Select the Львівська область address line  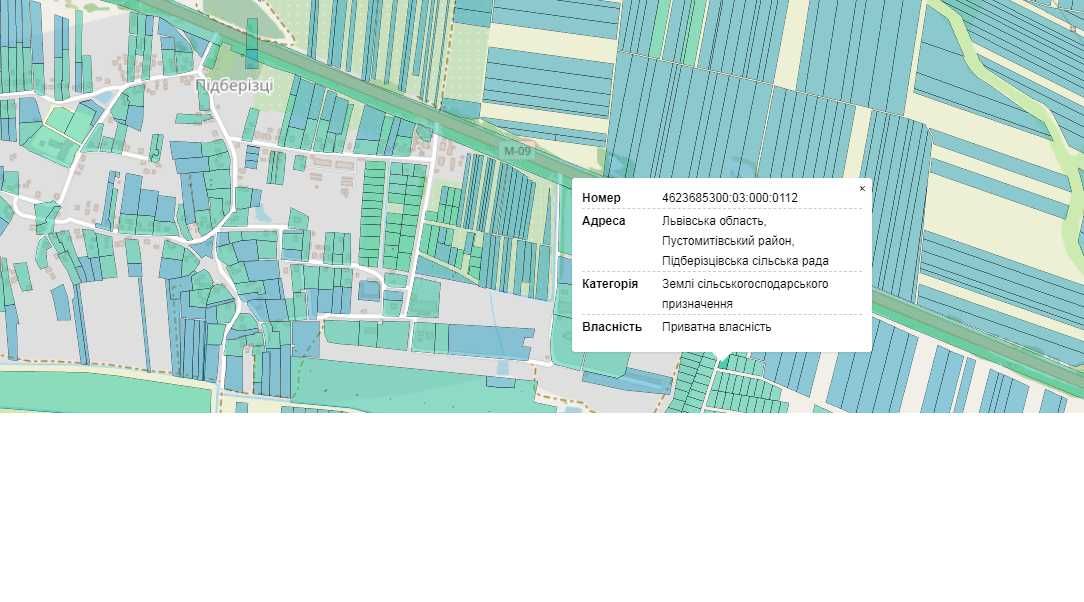pyautogui.click(x=713, y=221)
